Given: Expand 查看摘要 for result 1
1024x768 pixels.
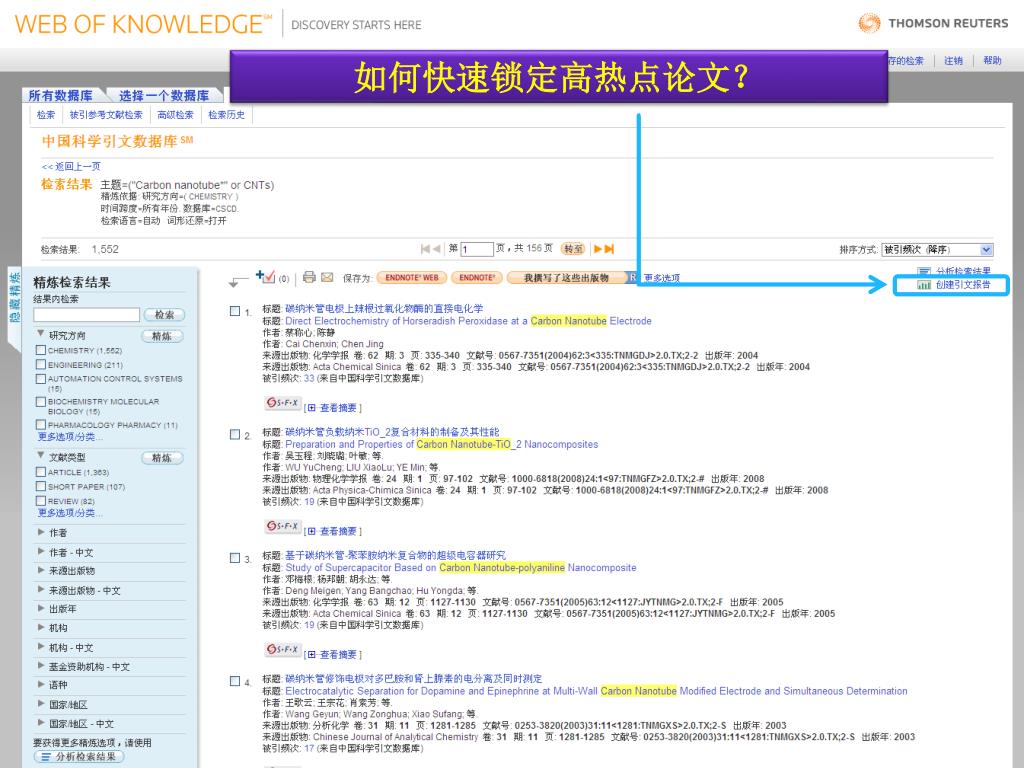Looking at the screenshot, I should pyautogui.click(x=333, y=408).
